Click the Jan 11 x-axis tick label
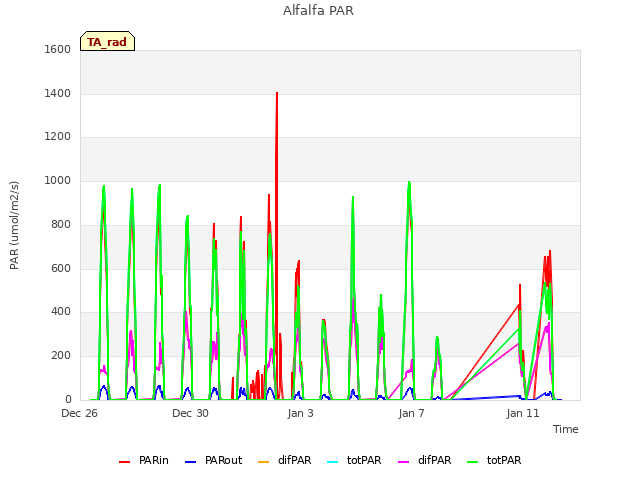Screen dimensions: 640x480 [523, 413]
